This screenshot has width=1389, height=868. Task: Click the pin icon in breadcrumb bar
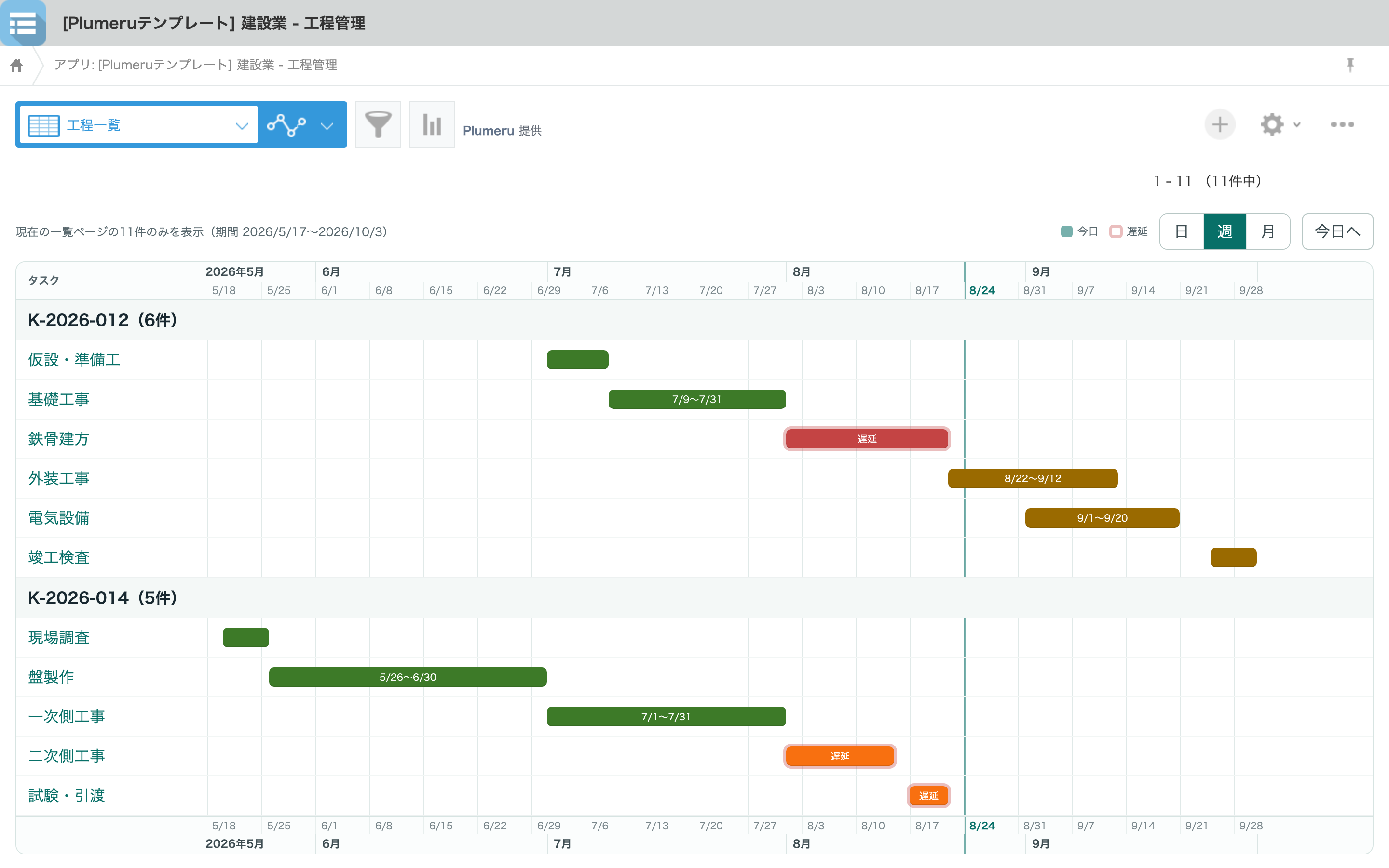(x=1350, y=65)
